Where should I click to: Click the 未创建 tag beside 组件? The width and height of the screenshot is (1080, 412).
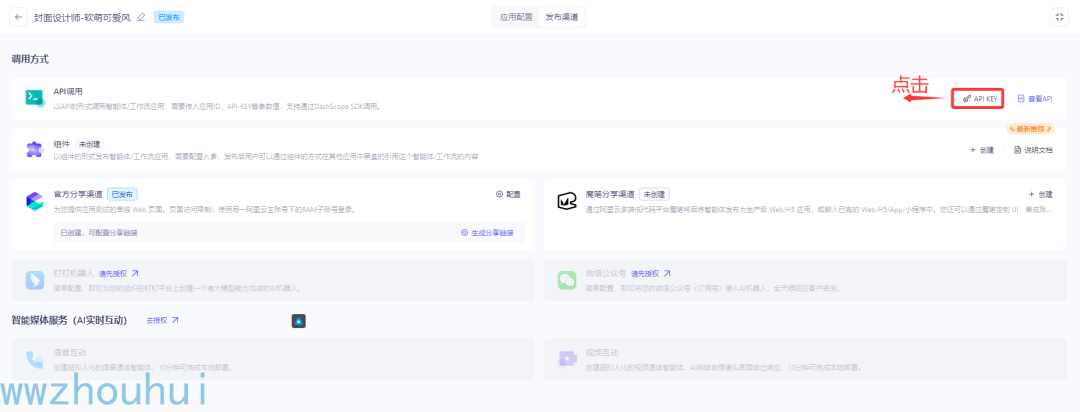click(89, 145)
